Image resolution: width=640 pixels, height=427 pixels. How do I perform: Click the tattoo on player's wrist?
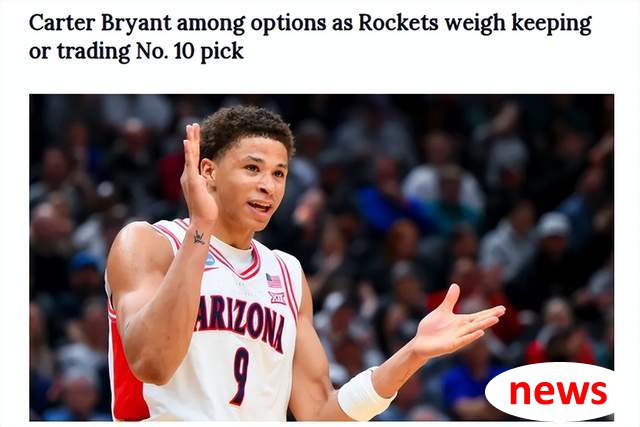pyautogui.click(x=199, y=237)
